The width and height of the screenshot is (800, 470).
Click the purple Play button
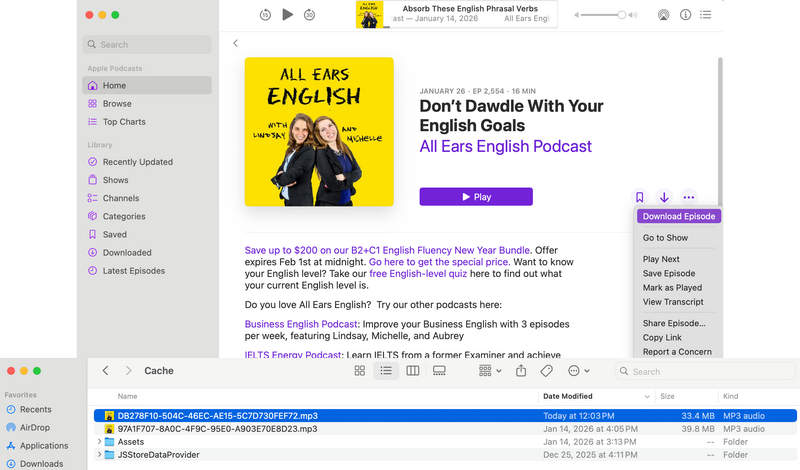pos(476,196)
